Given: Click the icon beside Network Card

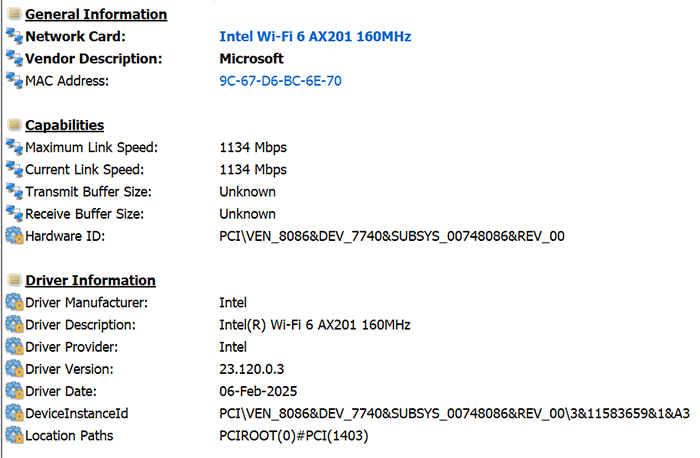Looking at the screenshot, I should tap(14, 37).
